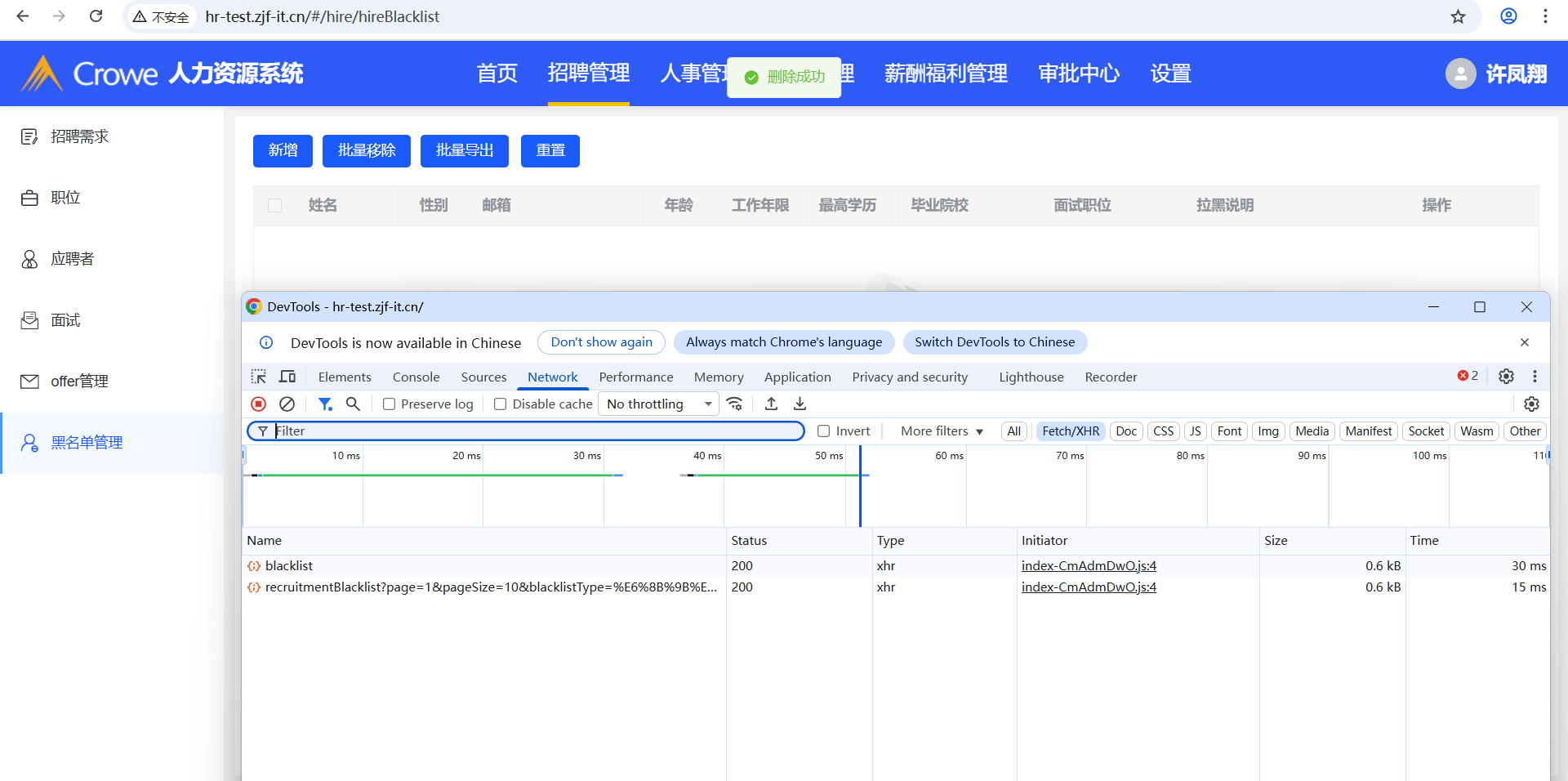Open DevTools settings gear
Screen dimensions: 1568x781
click(1506, 376)
